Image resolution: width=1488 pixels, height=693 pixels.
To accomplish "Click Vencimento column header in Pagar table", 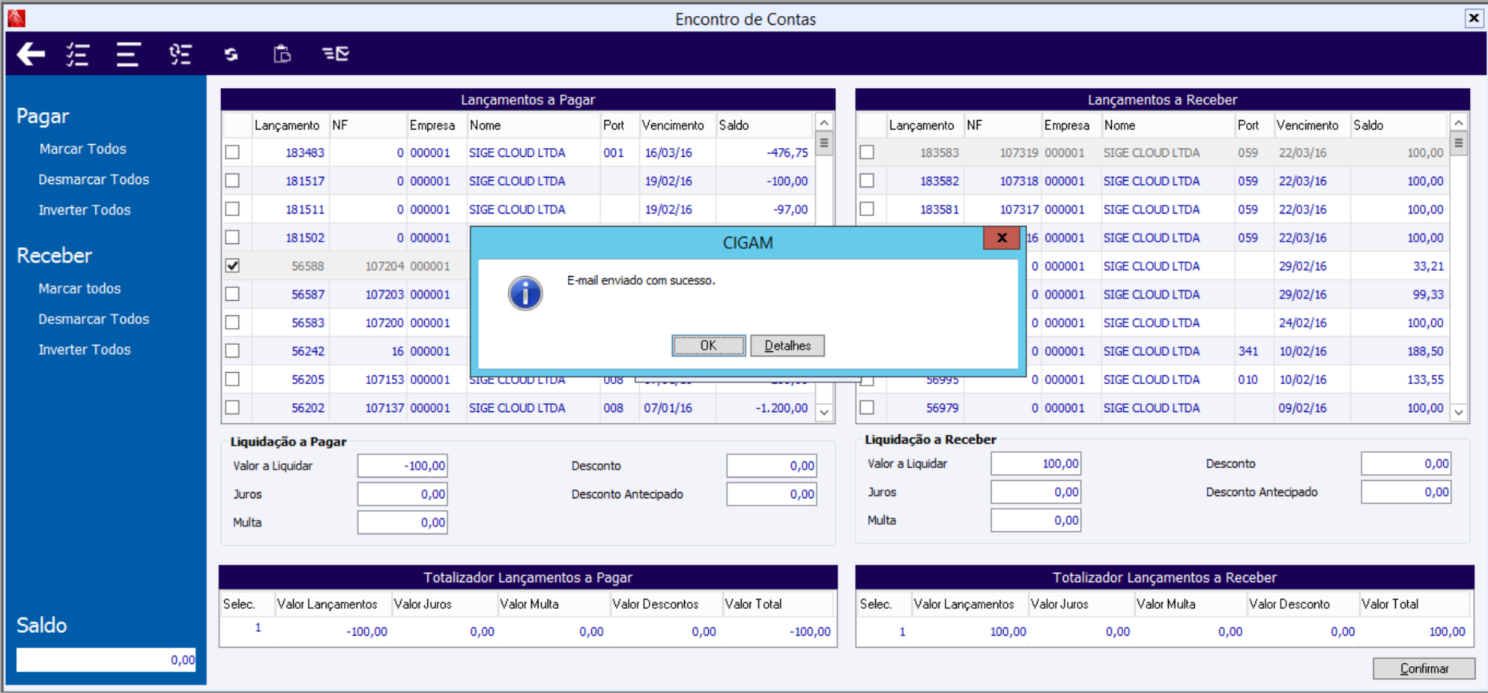I will click(677, 125).
